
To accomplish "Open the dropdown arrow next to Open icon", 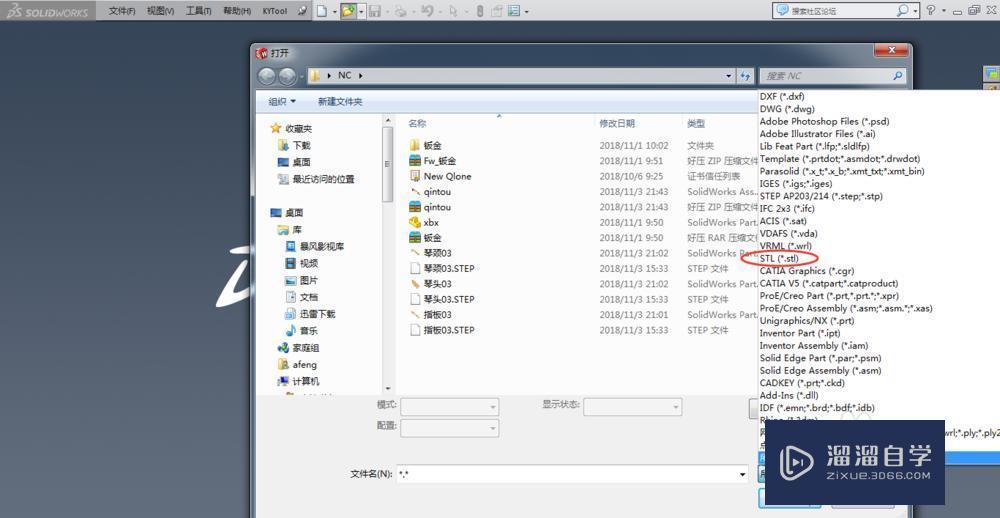I will tap(361, 11).
